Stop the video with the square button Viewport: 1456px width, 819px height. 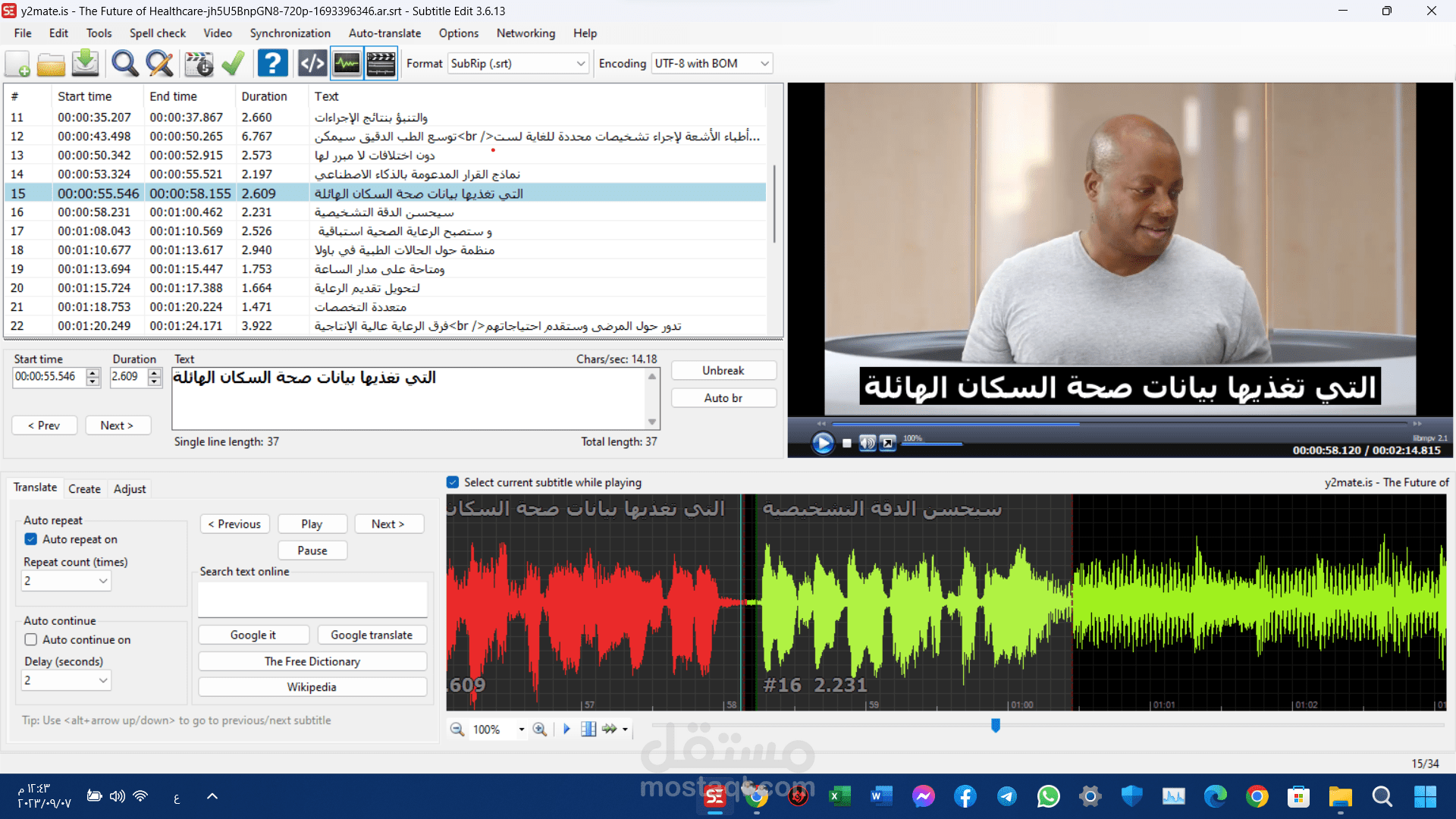[847, 444]
